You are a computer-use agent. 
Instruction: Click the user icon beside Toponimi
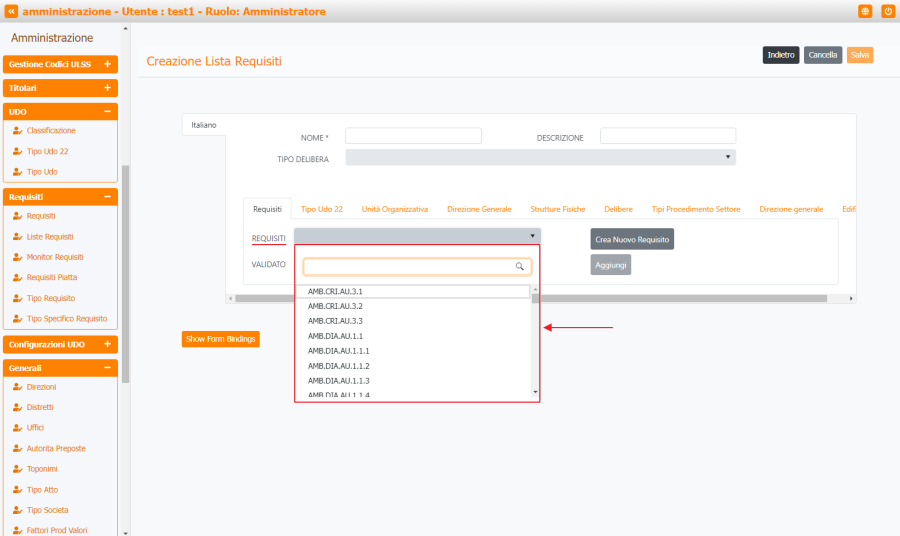coord(17,468)
